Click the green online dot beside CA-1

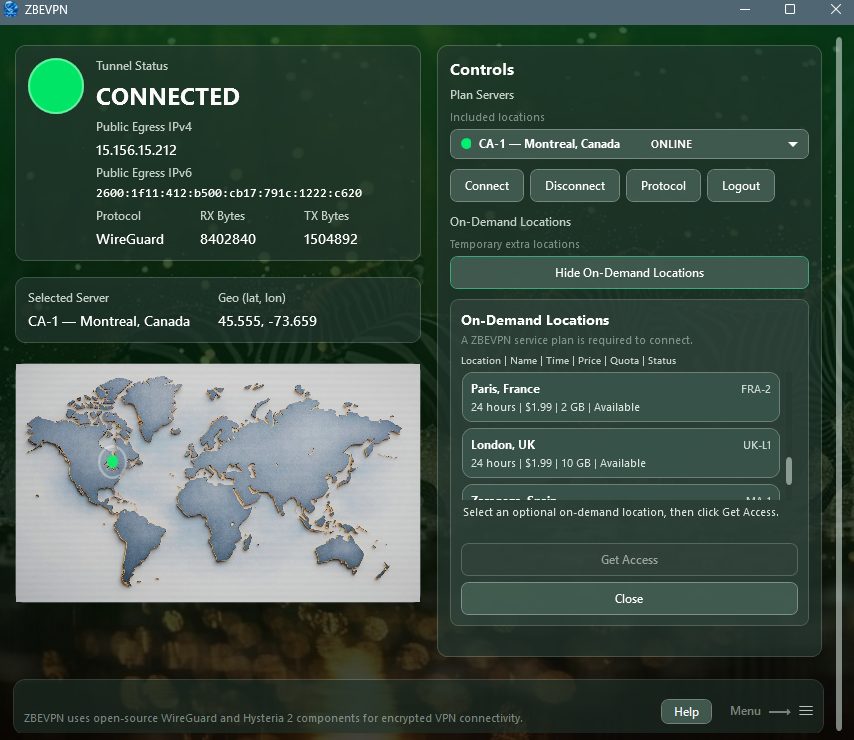[x=466, y=144]
